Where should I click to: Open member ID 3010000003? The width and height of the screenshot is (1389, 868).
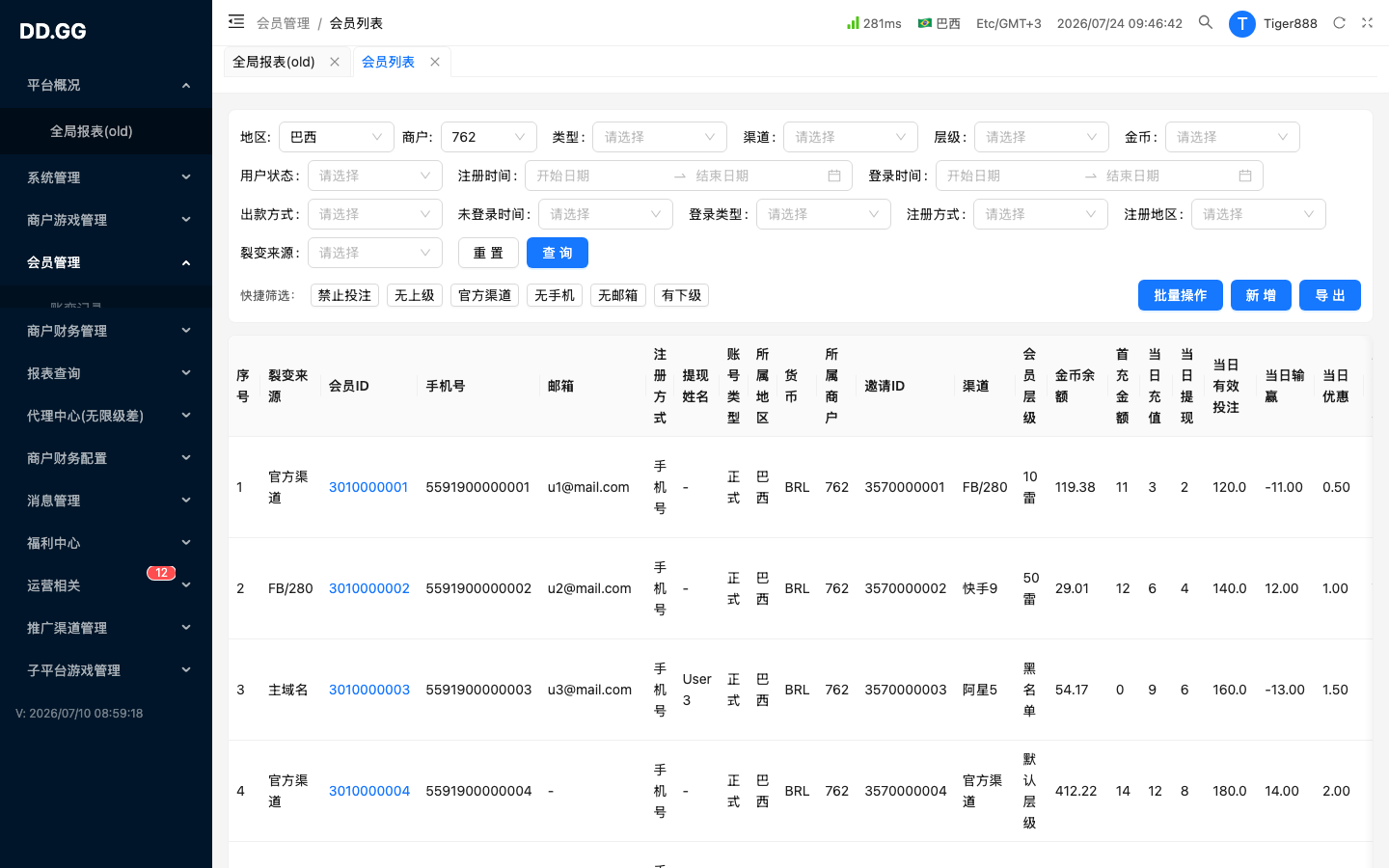tap(369, 690)
